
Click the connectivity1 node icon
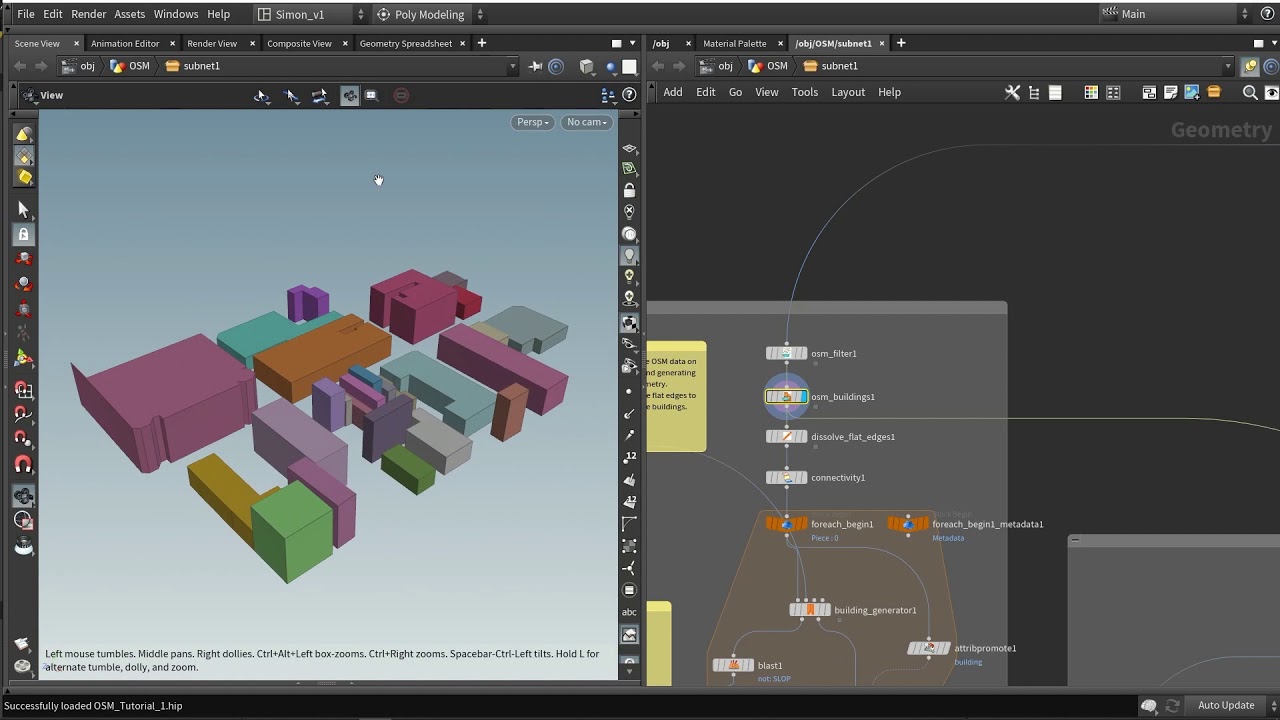(x=786, y=478)
